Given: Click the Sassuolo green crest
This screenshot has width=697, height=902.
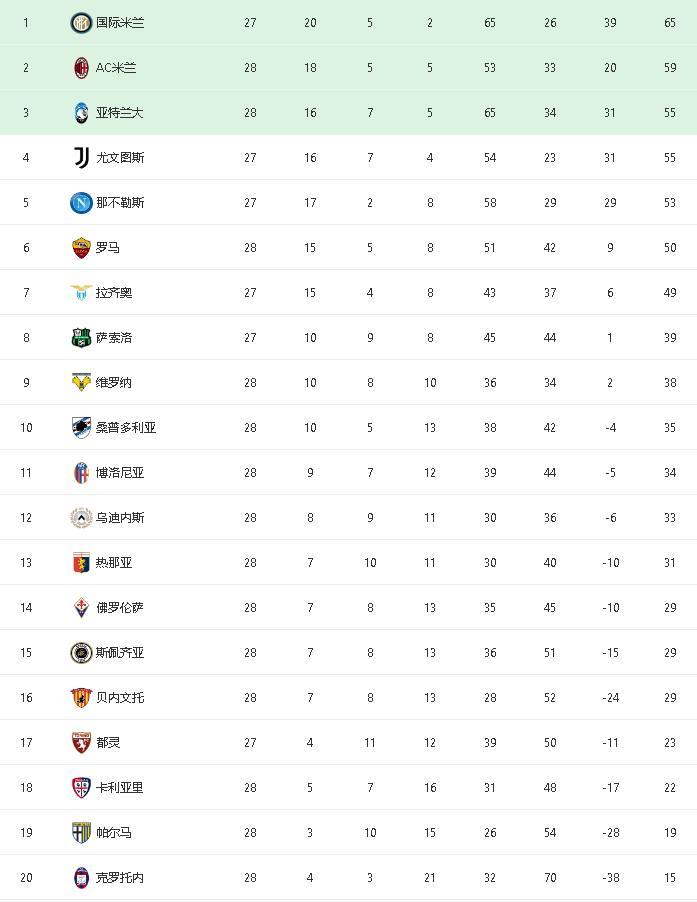Looking at the screenshot, I should (x=81, y=337).
